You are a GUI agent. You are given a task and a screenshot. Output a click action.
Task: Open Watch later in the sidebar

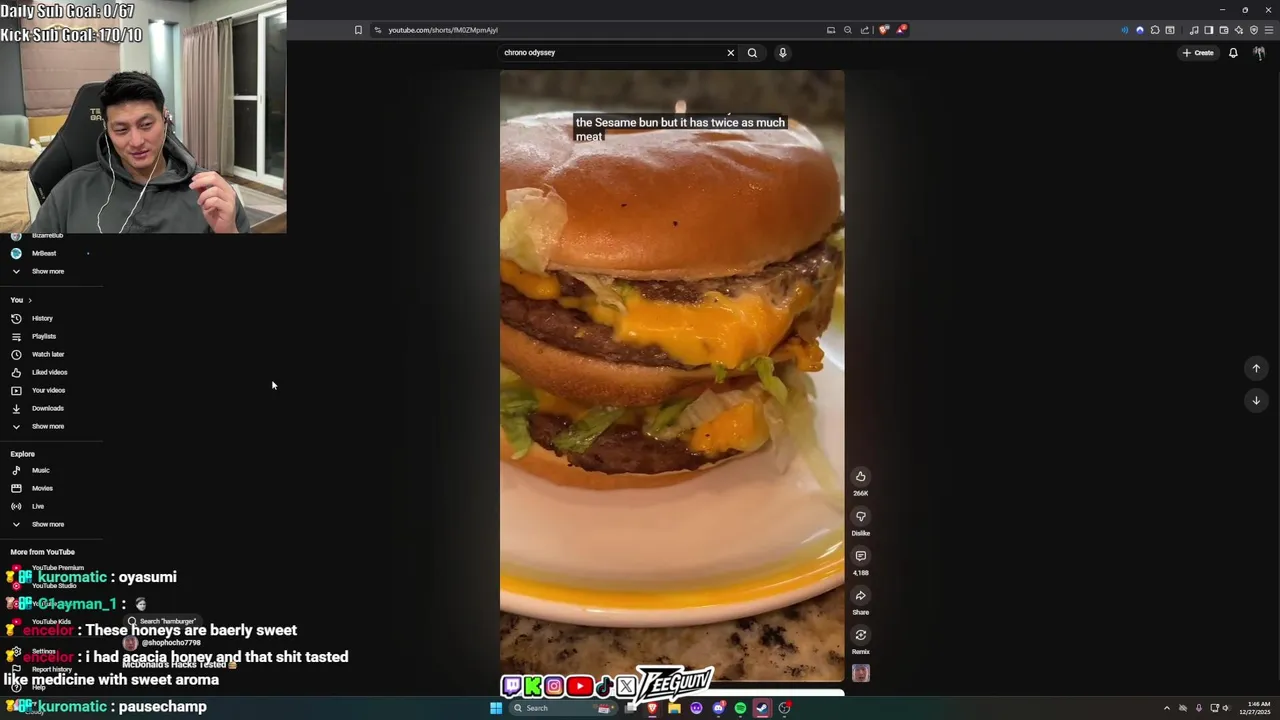(50, 354)
